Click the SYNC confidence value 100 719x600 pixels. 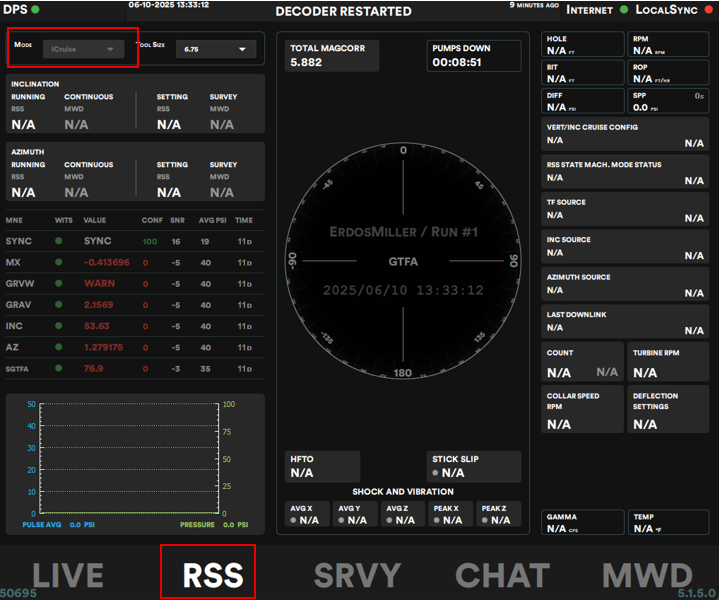point(149,241)
